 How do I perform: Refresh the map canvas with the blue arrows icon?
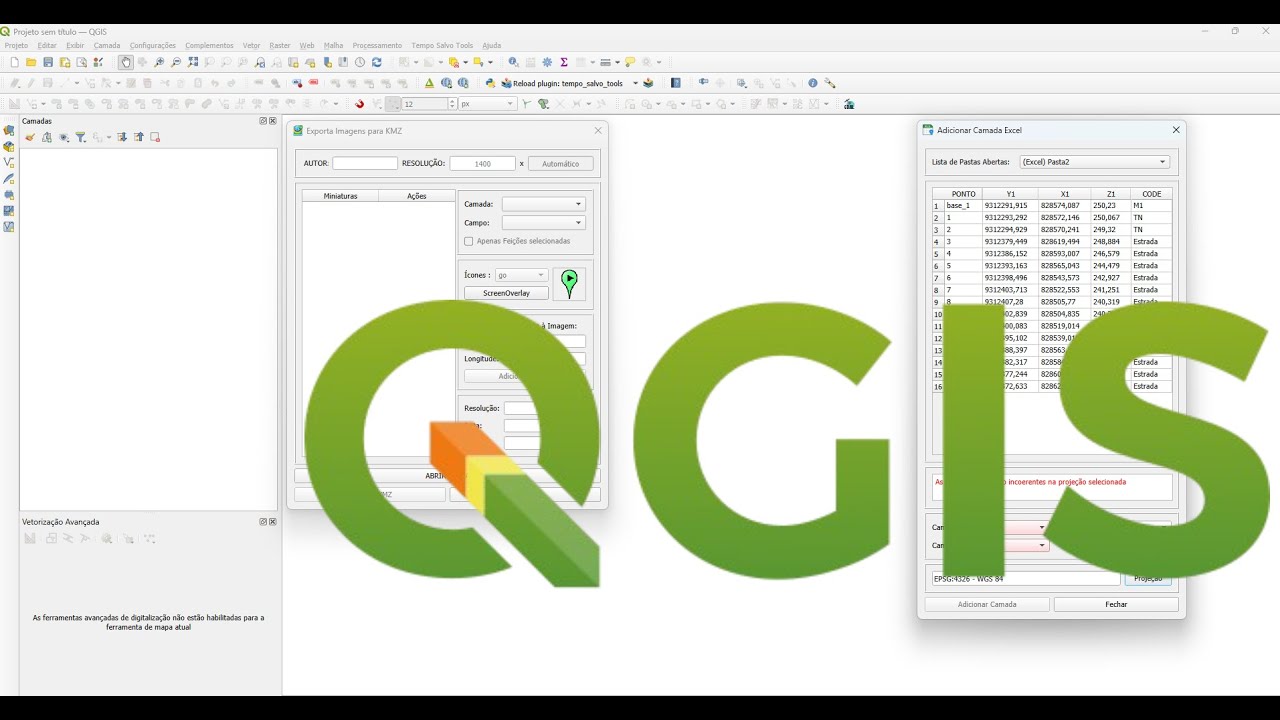[377, 62]
